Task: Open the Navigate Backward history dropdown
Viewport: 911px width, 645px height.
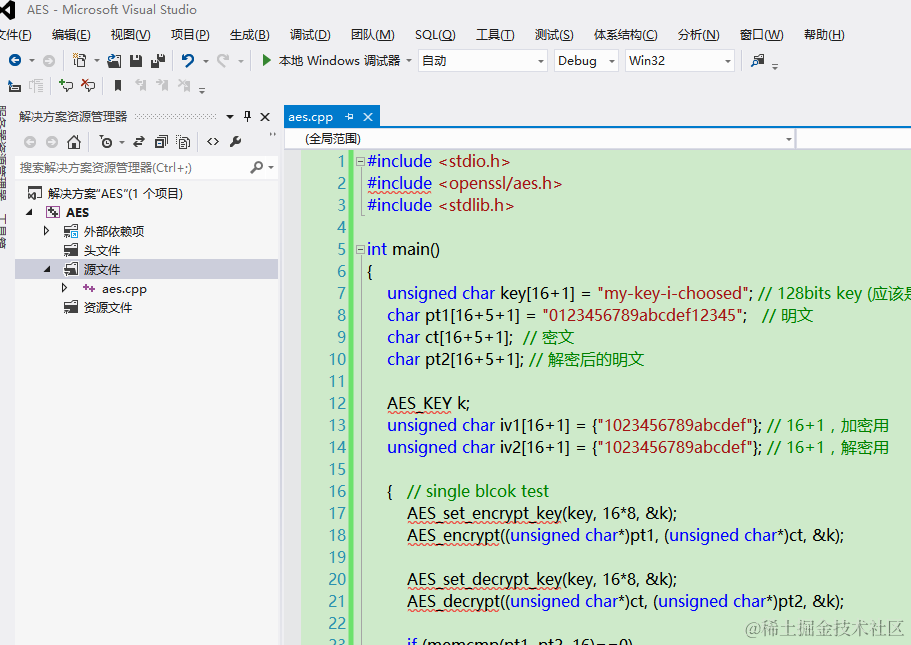Action: point(31,60)
